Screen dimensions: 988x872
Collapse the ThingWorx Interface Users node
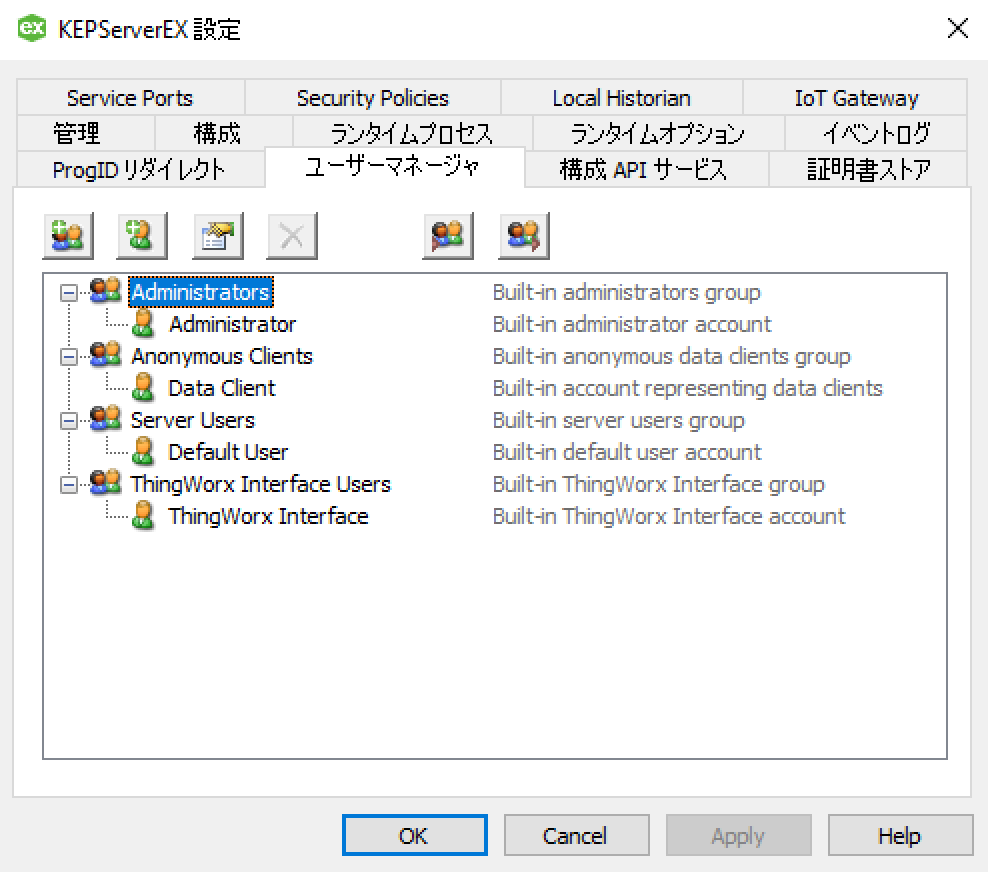69,485
